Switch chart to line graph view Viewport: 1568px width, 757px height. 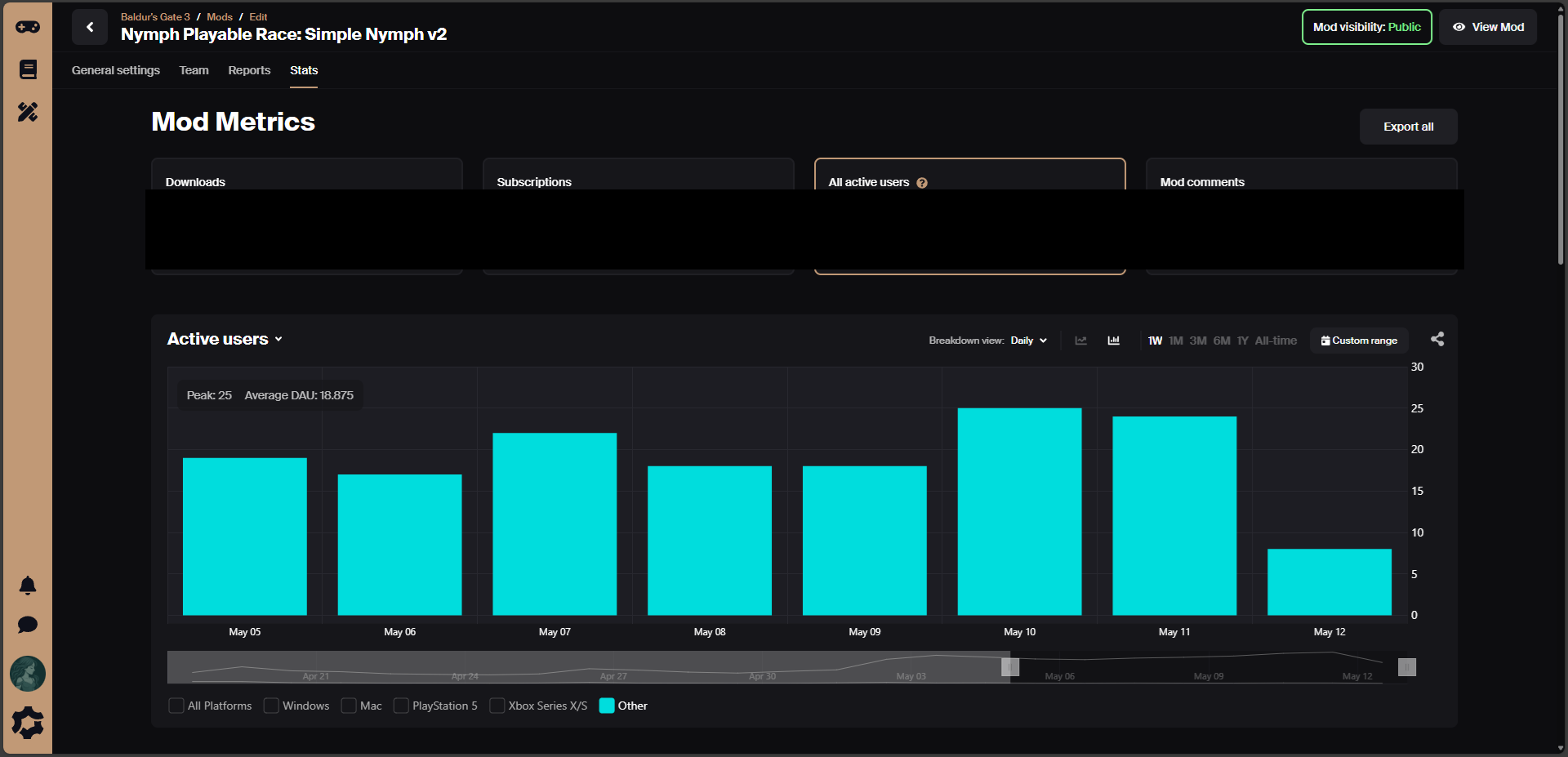[x=1081, y=341]
